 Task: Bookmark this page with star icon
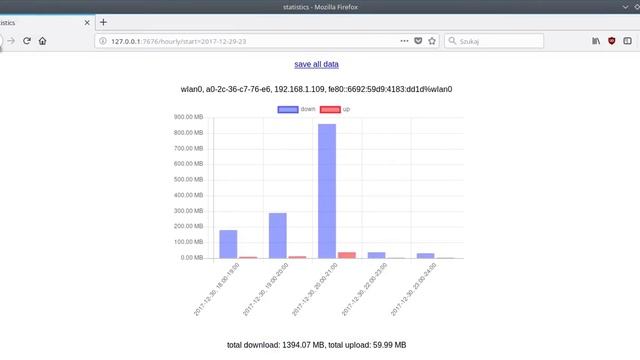[432, 41]
